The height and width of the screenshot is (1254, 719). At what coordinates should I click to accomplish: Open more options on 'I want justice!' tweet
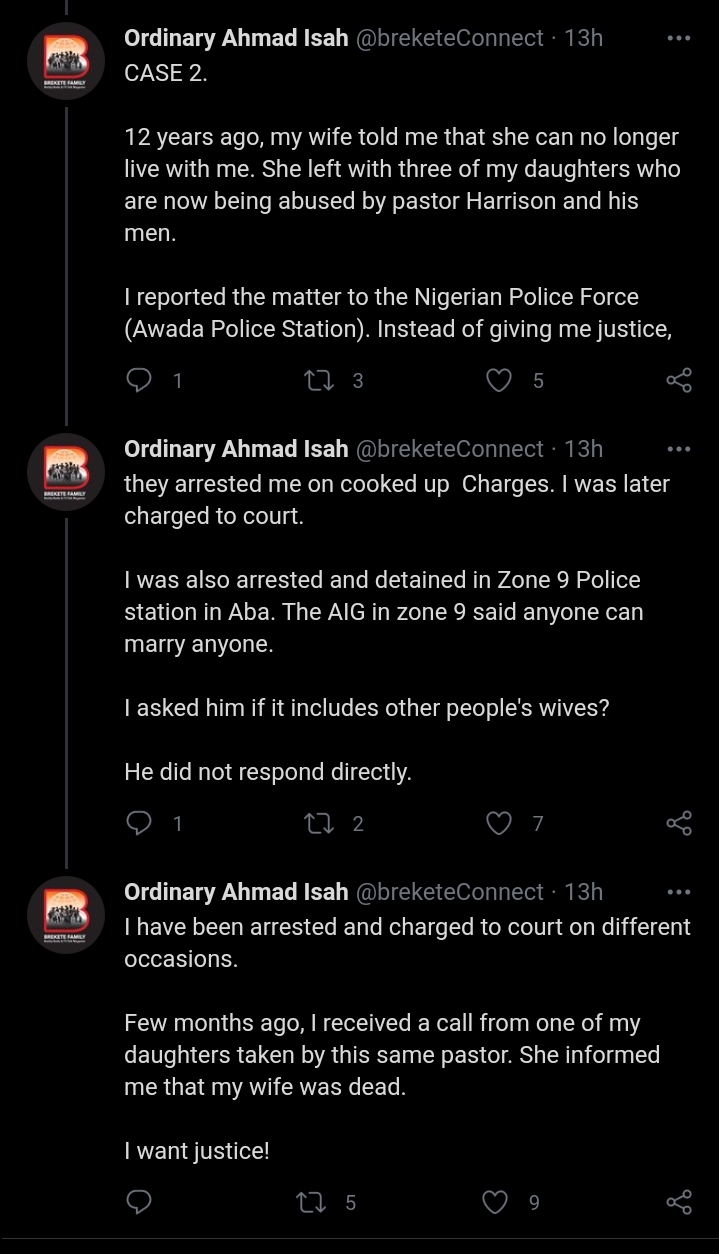pos(679,892)
